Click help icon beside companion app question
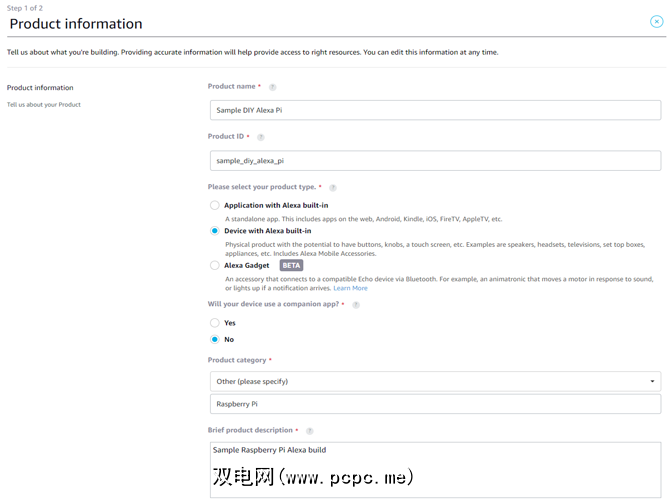This screenshot has width=670, height=500. tap(355, 304)
